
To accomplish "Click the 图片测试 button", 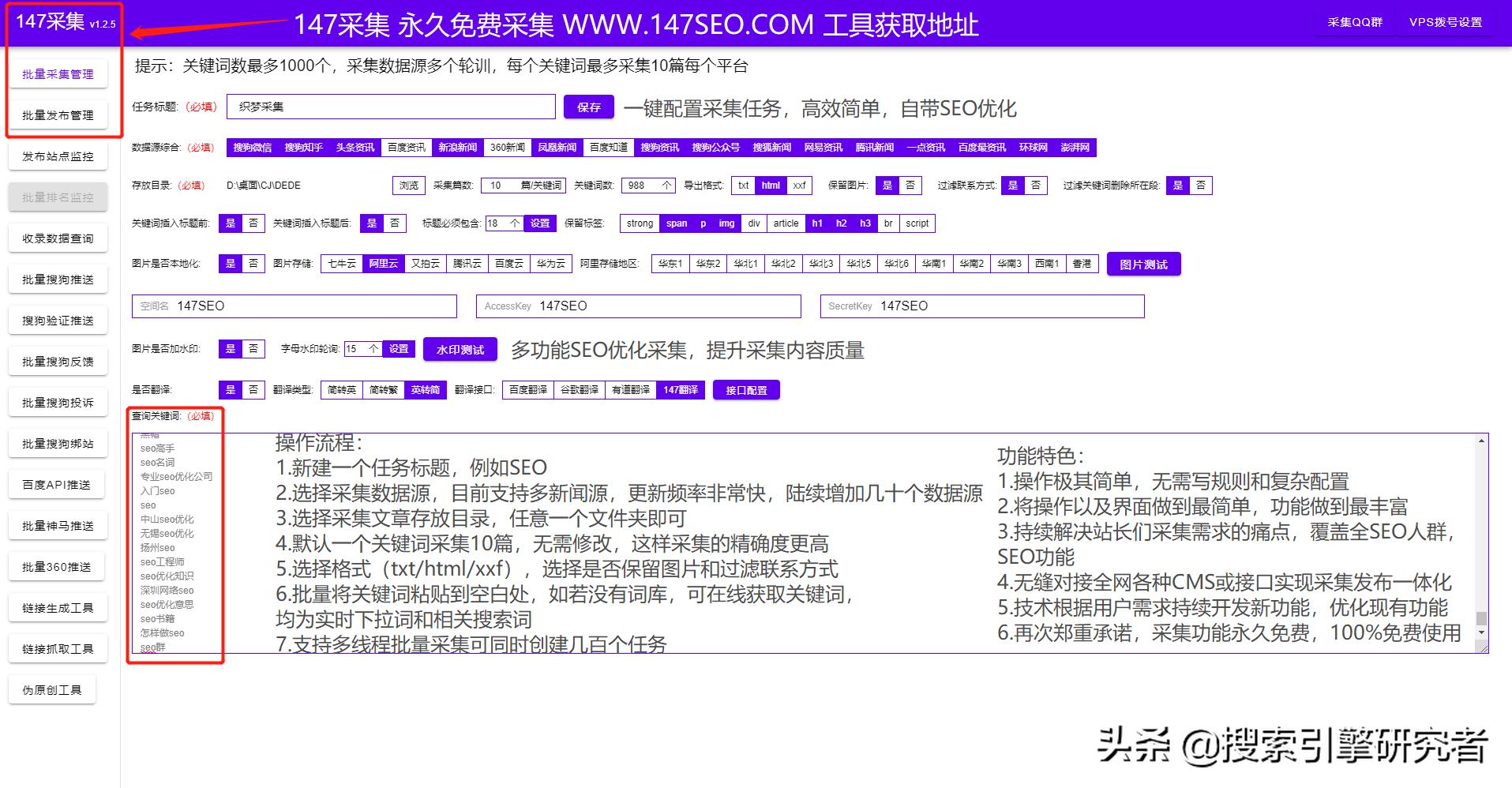I will point(1143,264).
